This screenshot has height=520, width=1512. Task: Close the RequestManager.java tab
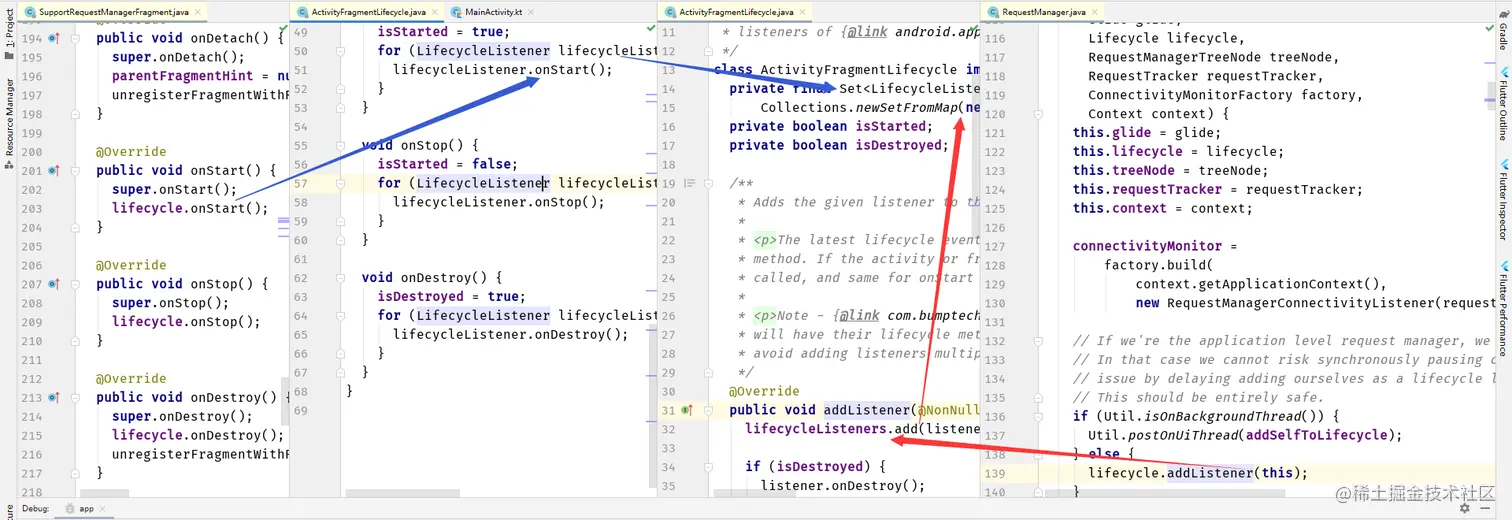coord(1093,12)
